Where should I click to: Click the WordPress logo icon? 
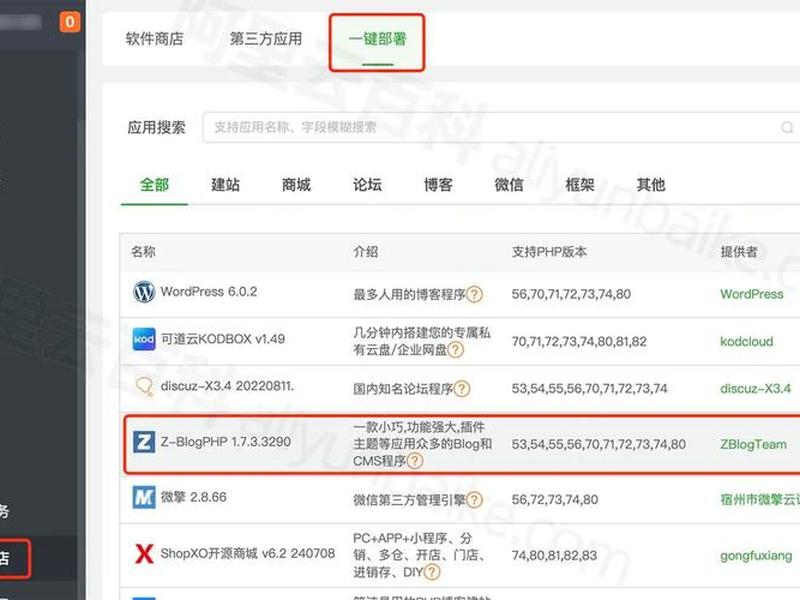[x=144, y=292]
